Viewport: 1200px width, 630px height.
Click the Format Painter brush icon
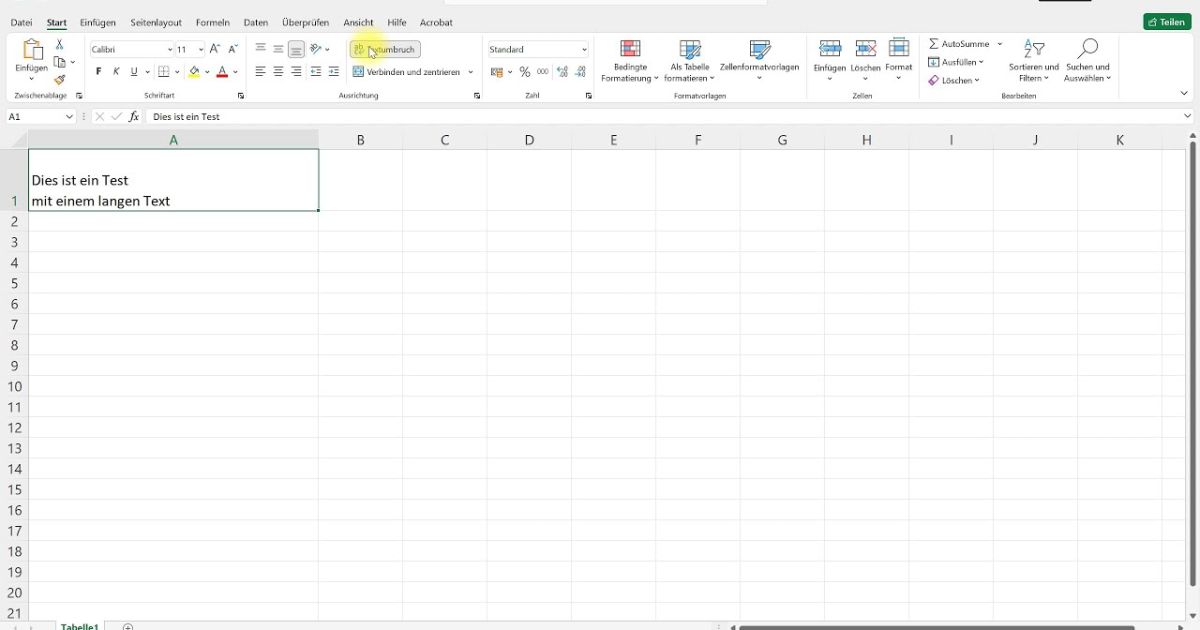(x=59, y=80)
